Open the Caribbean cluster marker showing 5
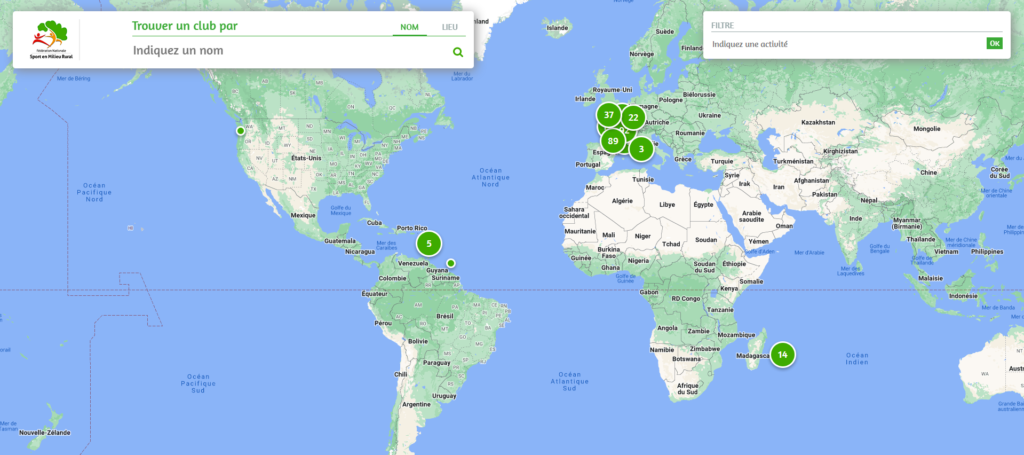Screen dimensions: 1024x455 tap(429, 243)
